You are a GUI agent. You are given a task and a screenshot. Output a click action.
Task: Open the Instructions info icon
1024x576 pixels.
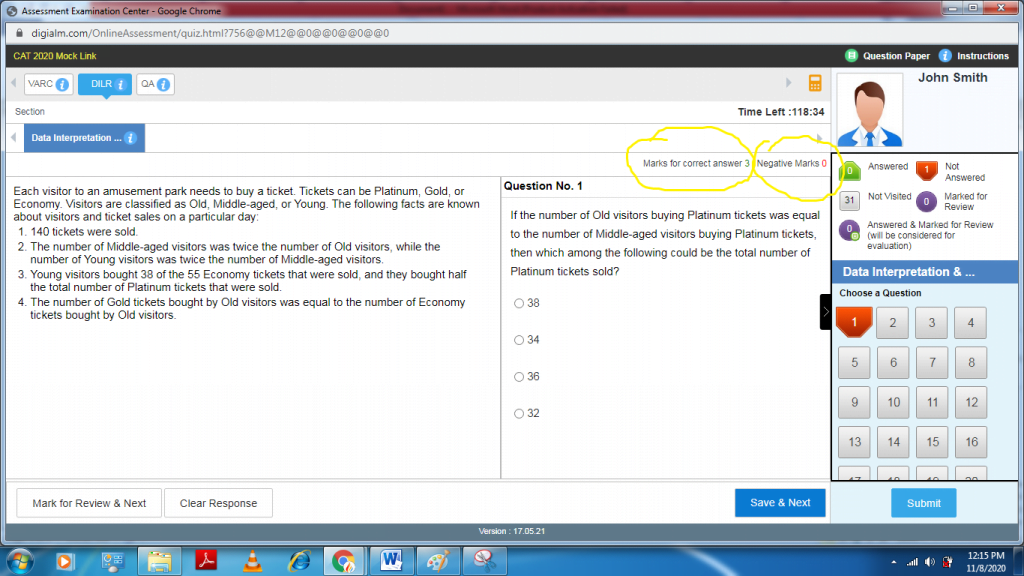[x=945, y=56]
